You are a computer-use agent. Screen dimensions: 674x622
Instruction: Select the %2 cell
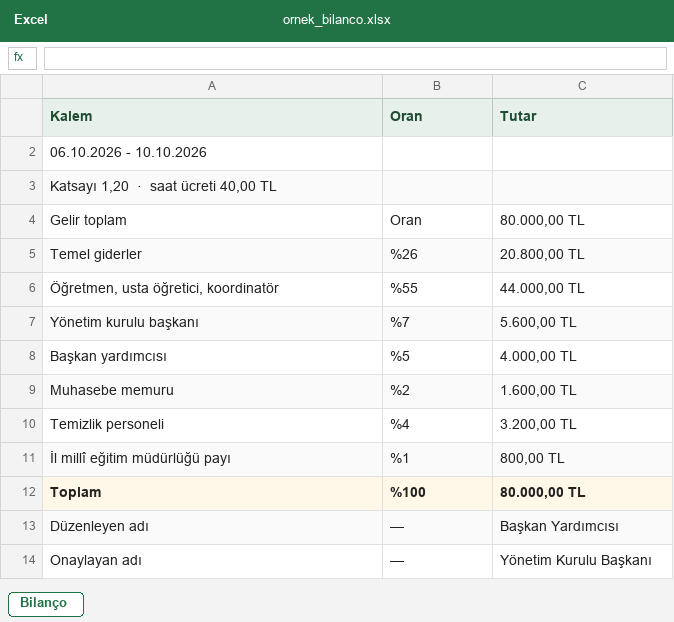point(437,391)
